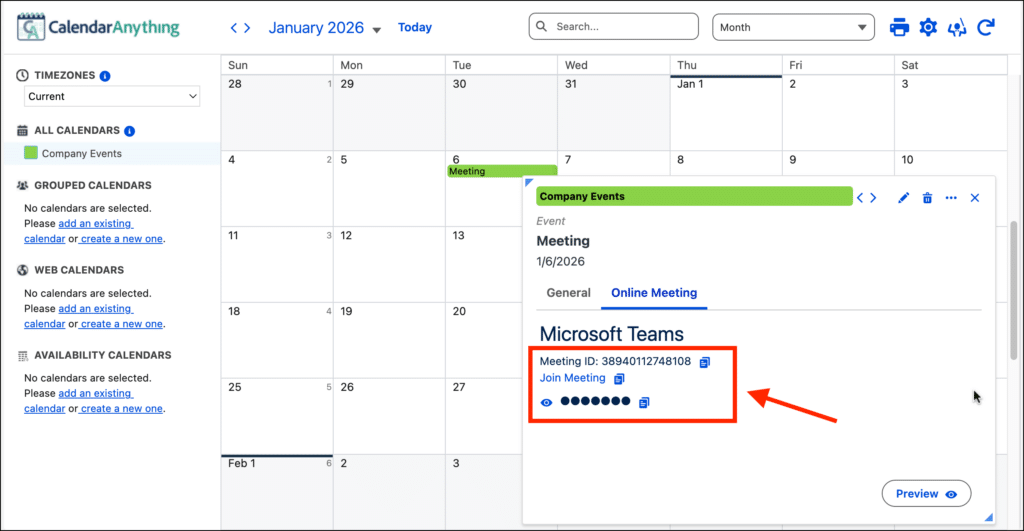1024x531 pixels.
Task: Reveal the meeting password with eye icon
Action: [547, 402]
